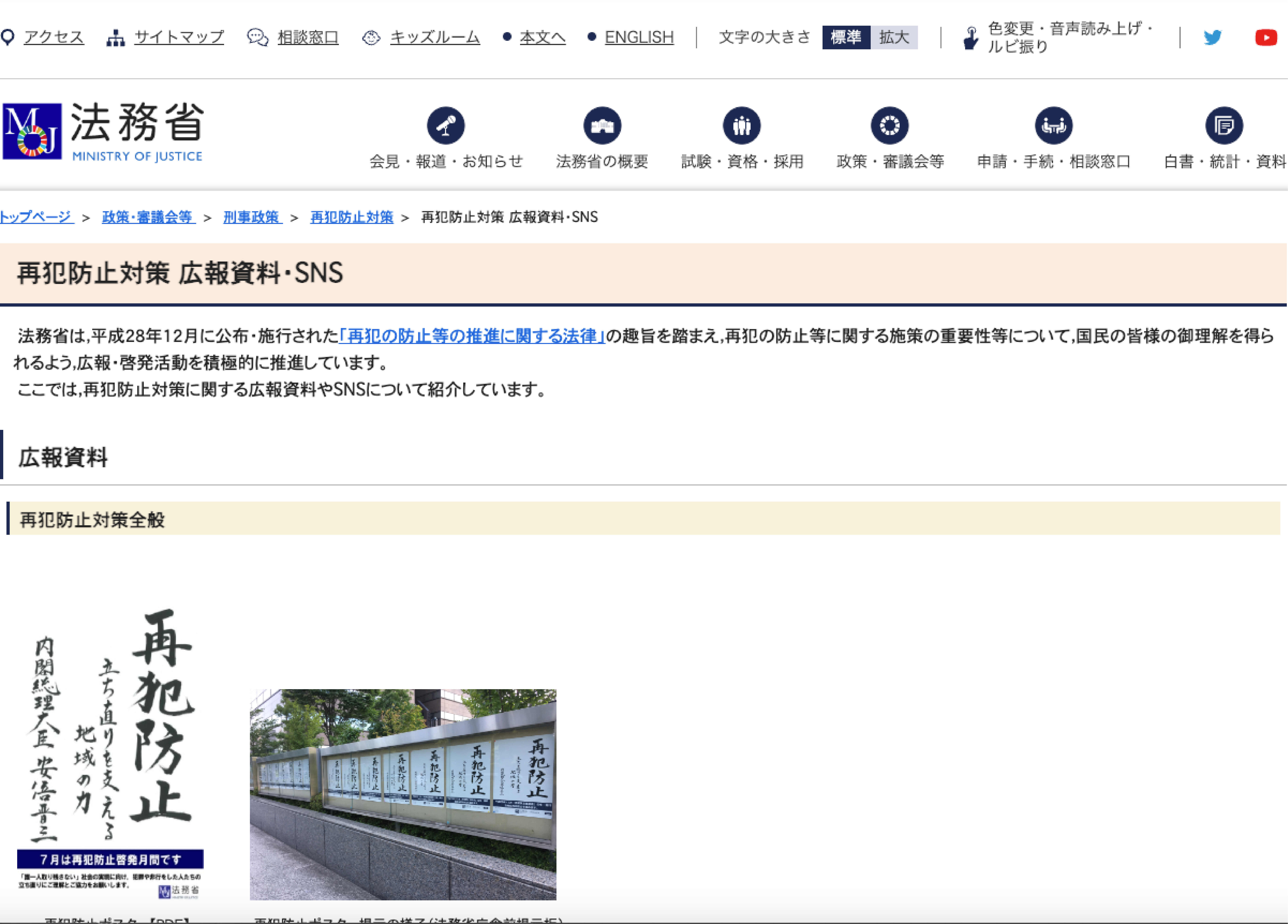Open the サイトマップ link
This screenshot has width=1288, height=924.
[x=179, y=37]
